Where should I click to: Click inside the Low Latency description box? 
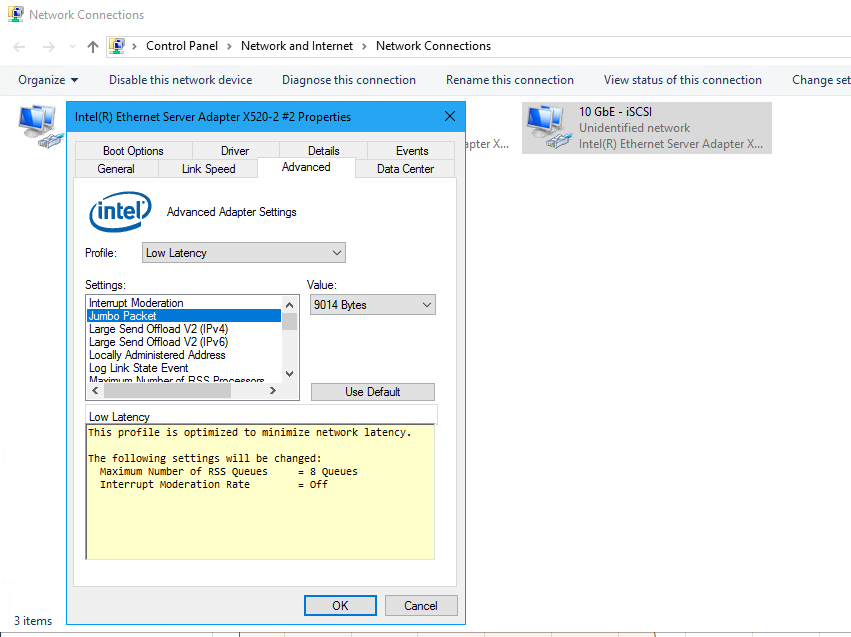260,492
